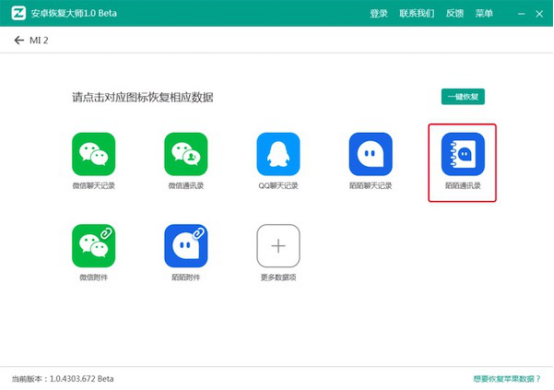
Task: Click the 一键恢复 one-click recovery button
Action: tap(463, 97)
